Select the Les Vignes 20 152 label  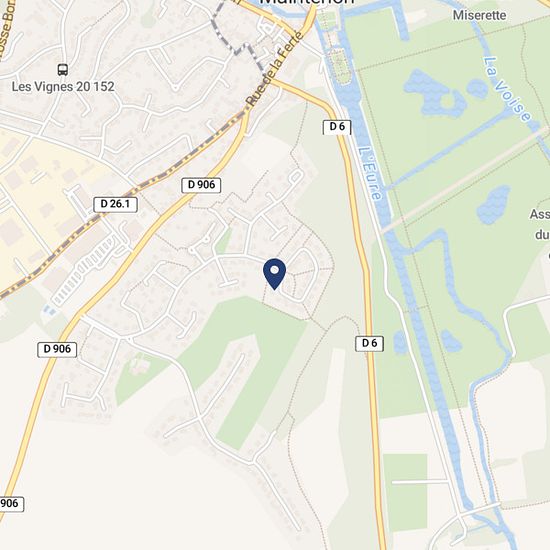[x=63, y=87]
